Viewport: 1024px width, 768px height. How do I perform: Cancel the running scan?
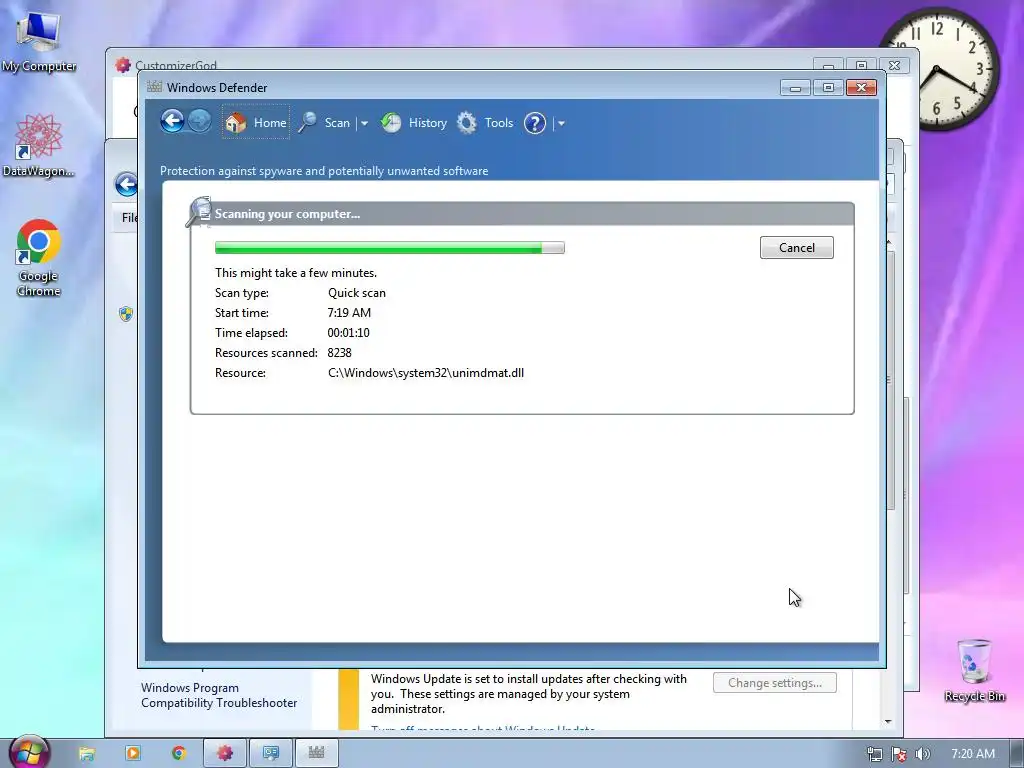797,248
